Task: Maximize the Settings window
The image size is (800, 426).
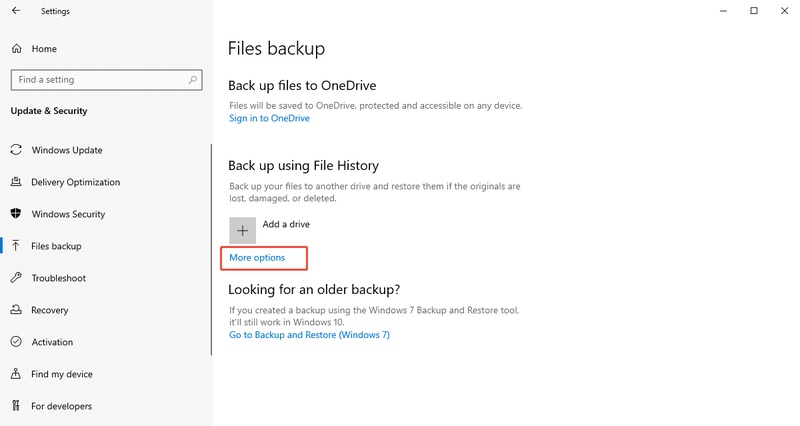Action: [x=754, y=11]
